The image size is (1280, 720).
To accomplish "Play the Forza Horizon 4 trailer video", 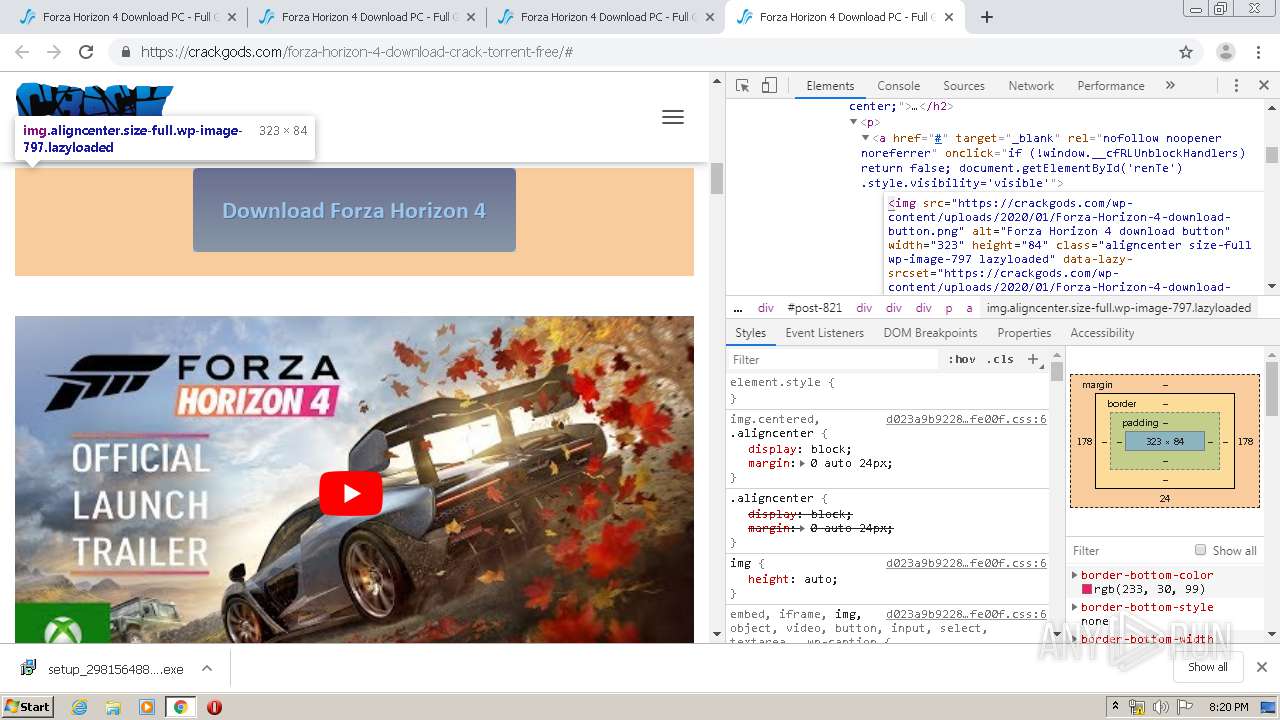I will 351,493.
